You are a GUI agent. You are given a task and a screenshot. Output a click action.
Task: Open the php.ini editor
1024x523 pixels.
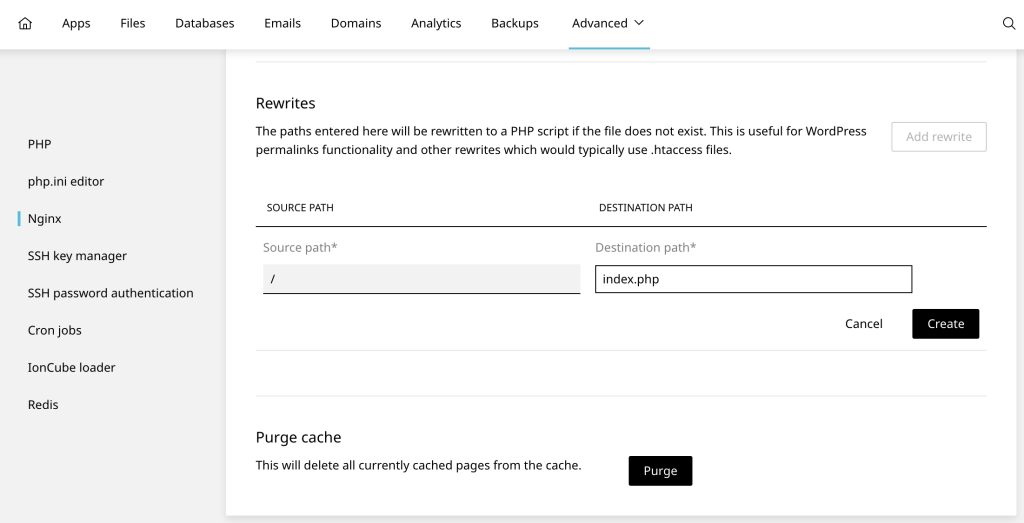(66, 182)
